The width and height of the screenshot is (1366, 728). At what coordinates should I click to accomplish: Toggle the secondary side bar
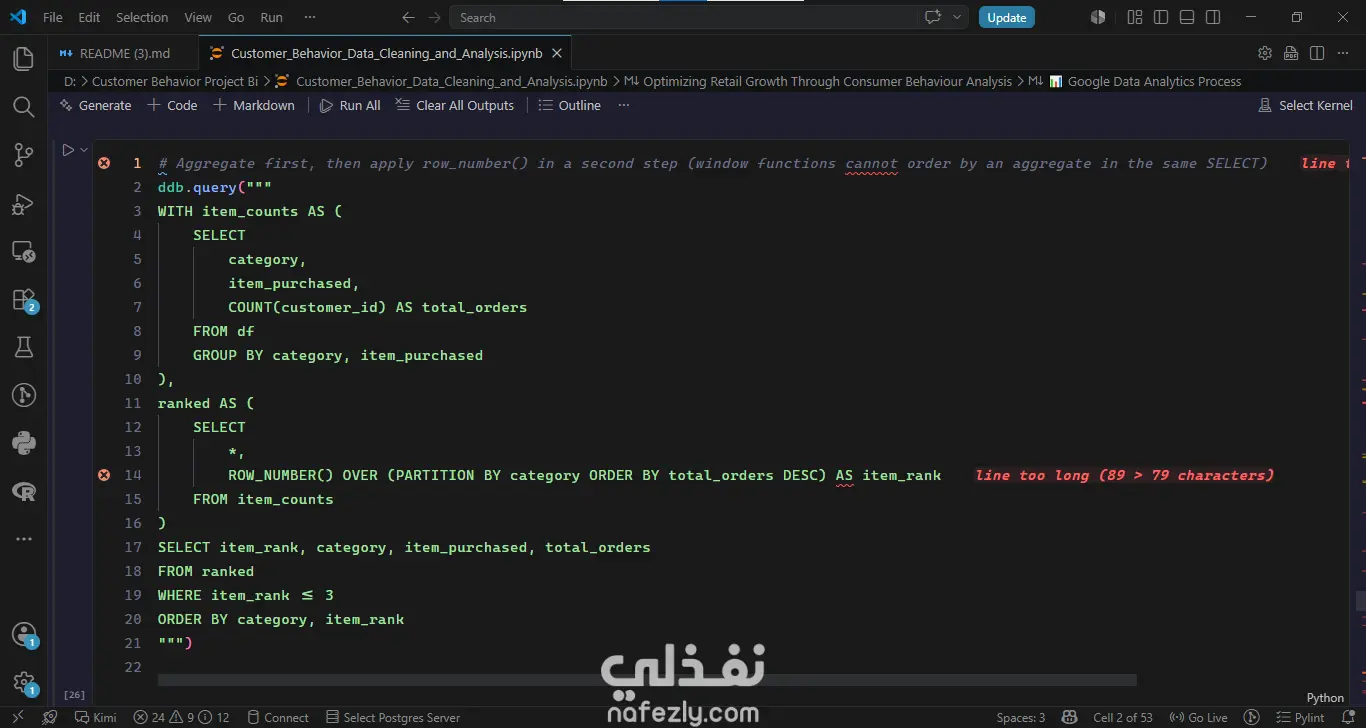coord(1213,17)
